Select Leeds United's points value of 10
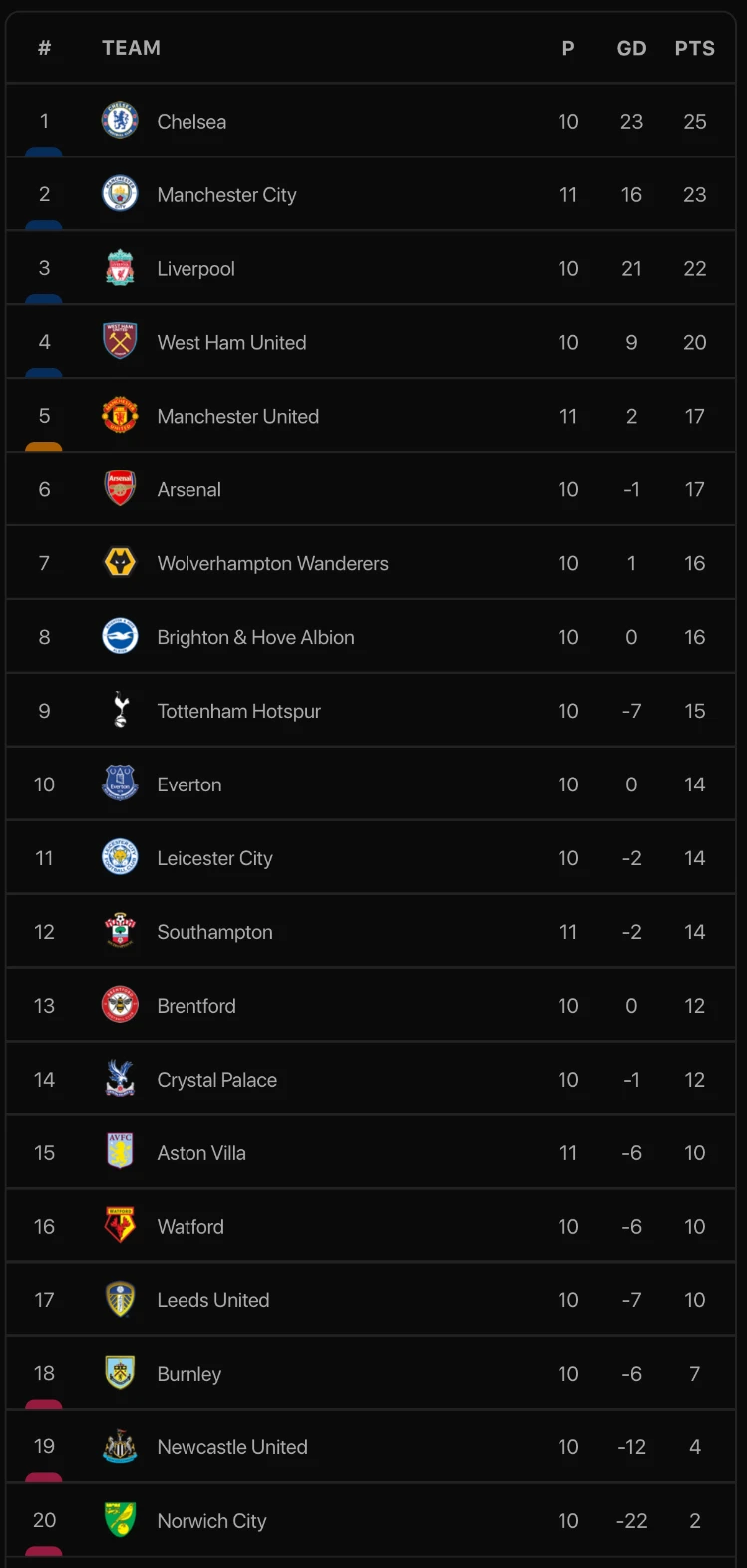The width and height of the screenshot is (747, 1568). 694,1300
